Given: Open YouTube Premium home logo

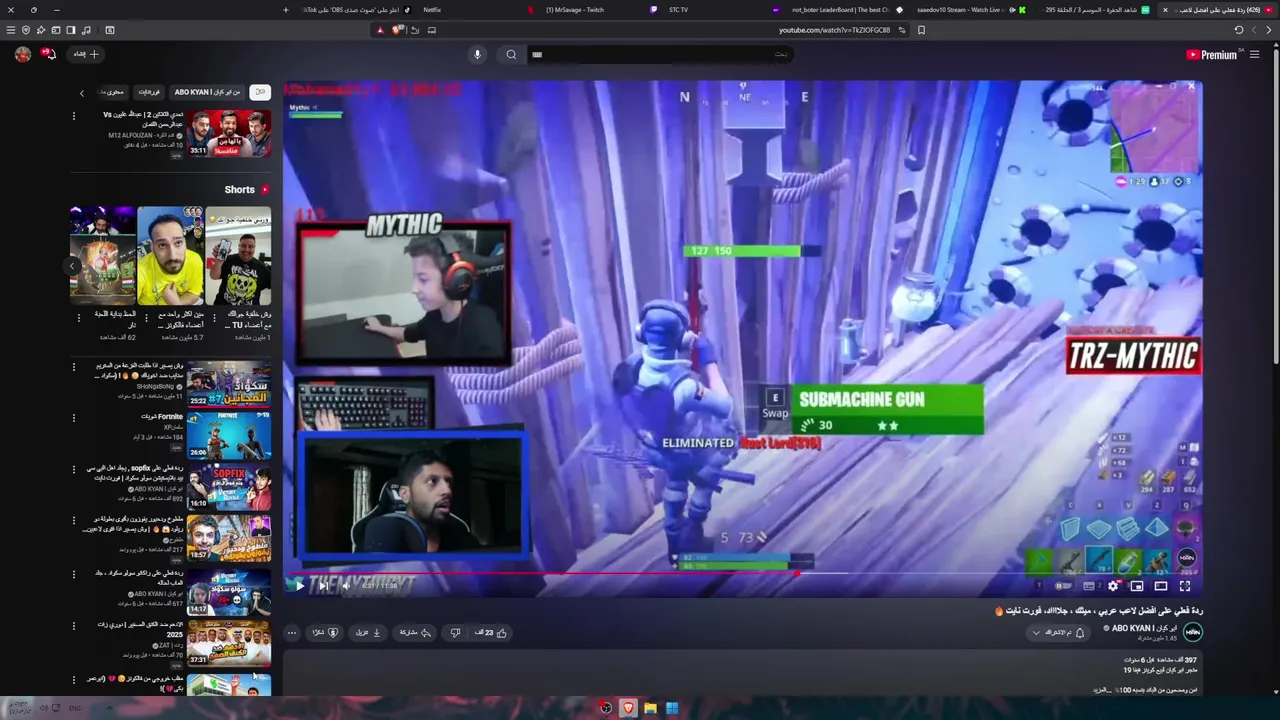Looking at the screenshot, I should point(1211,55).
